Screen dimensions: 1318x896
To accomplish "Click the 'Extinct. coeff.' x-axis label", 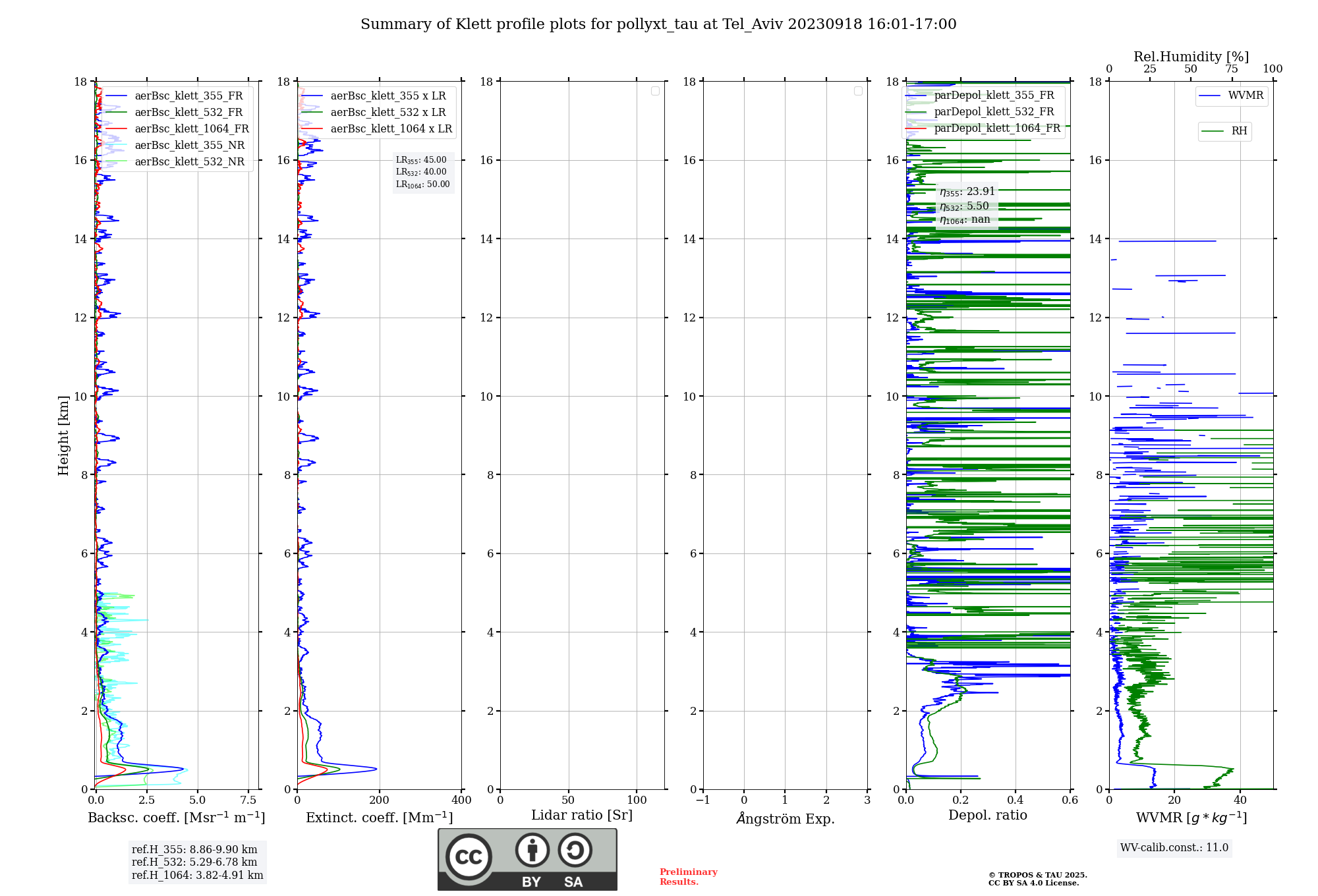I will coord(380,818).
